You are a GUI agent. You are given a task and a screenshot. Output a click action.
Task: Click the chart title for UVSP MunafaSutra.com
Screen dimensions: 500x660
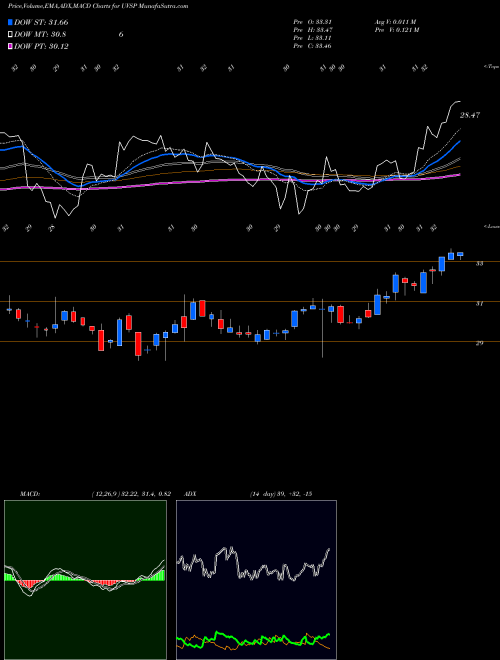coord(98,6)
